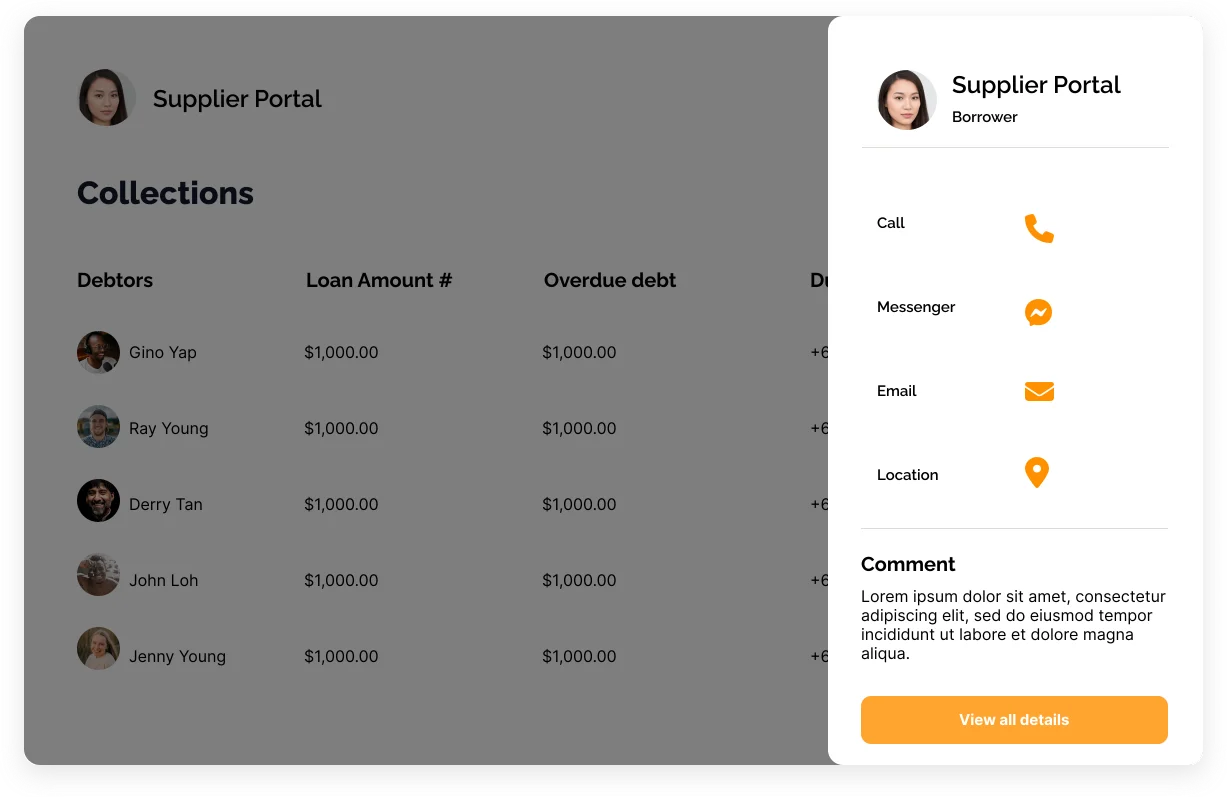Select Gino Yap's profile picture
Viewport: 1227px width, 797px height.
(98, 352)
